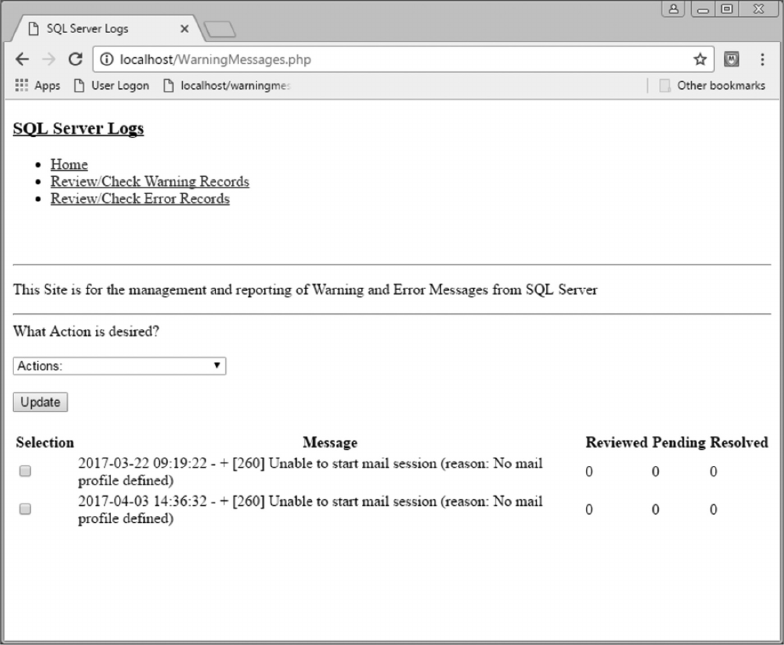The width and height of the screenshot is (784, 645).
Task: Click the Reviewed column header
Action: tap(616, 442)
